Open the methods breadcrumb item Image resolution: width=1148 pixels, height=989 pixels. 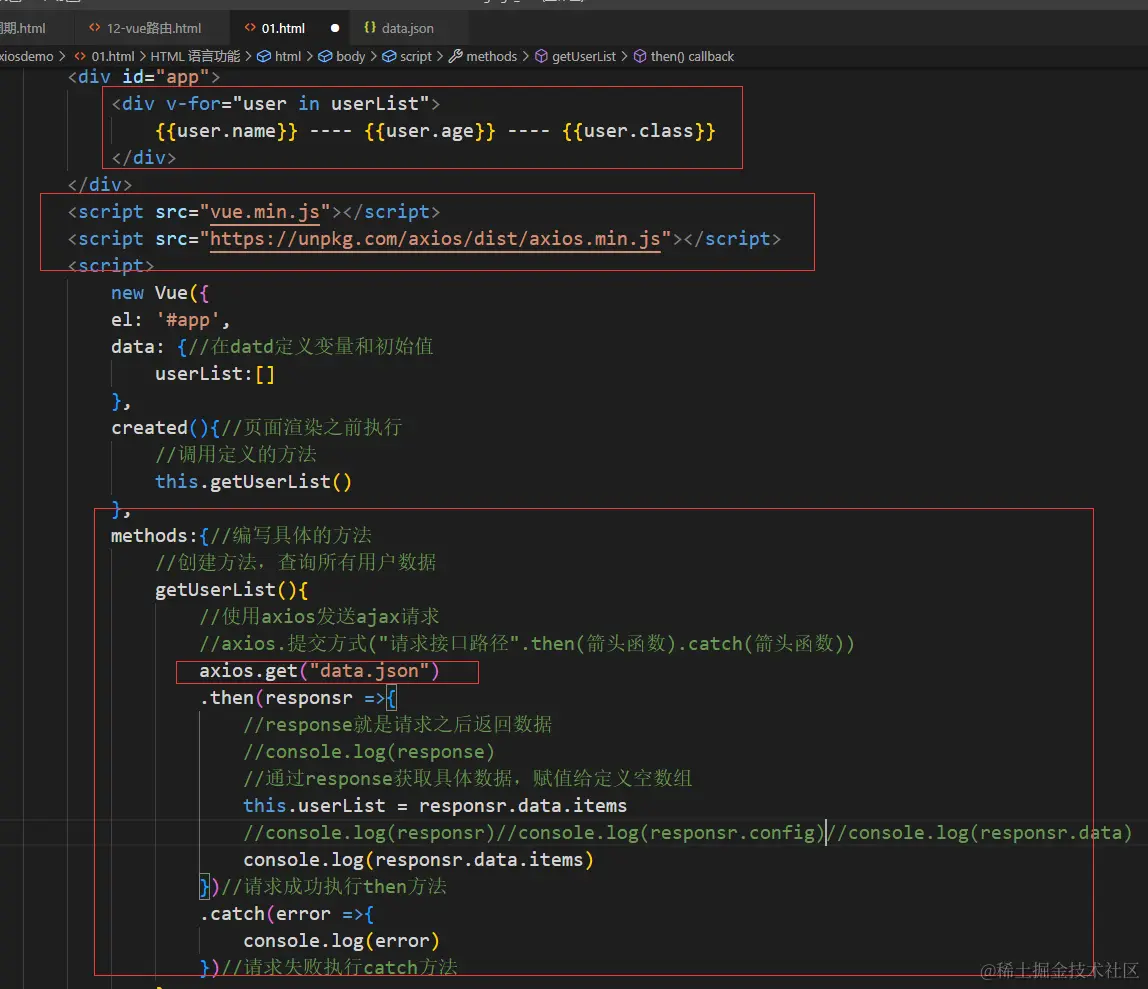pyautogui.click(x=491, y=56)
